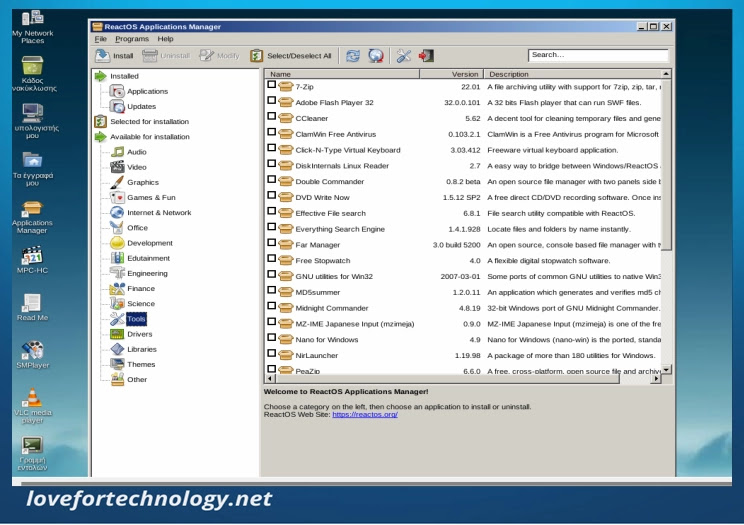
Task: Click in the Search field
Action: 598,55
